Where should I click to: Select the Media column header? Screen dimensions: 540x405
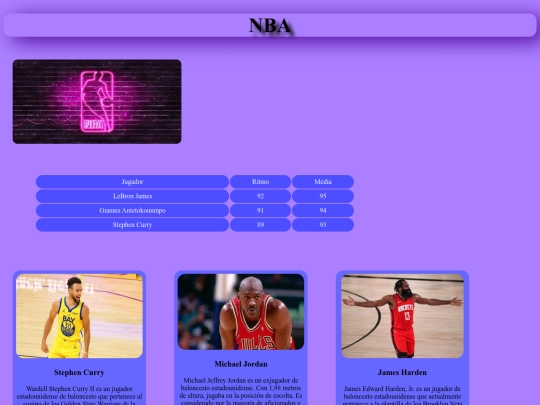323,181
